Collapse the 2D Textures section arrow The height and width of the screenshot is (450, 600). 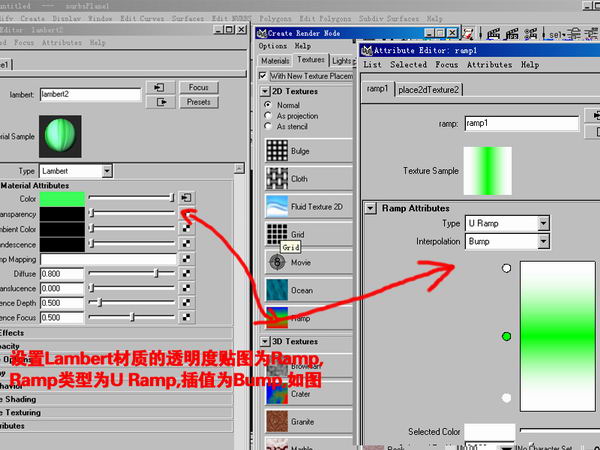265,91
